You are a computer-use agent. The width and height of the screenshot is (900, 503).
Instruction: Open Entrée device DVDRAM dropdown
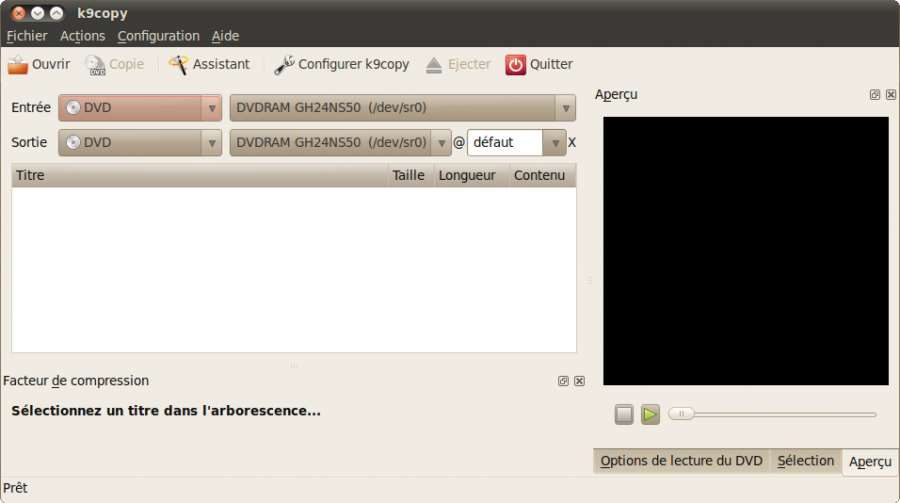(x=402, y=108)
